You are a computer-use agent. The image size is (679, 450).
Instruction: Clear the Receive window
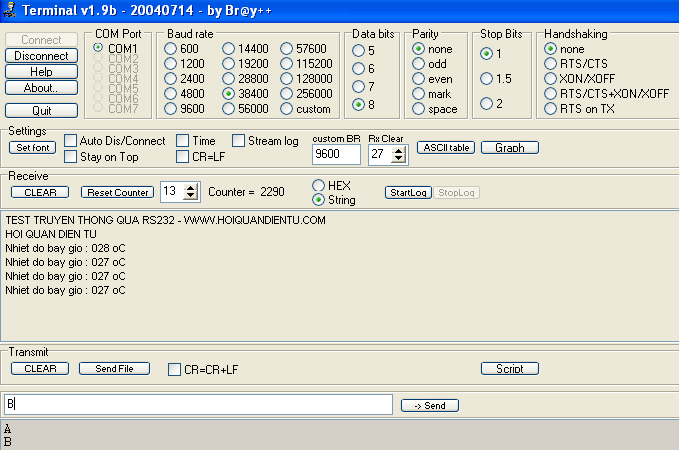tap(40, 192)
